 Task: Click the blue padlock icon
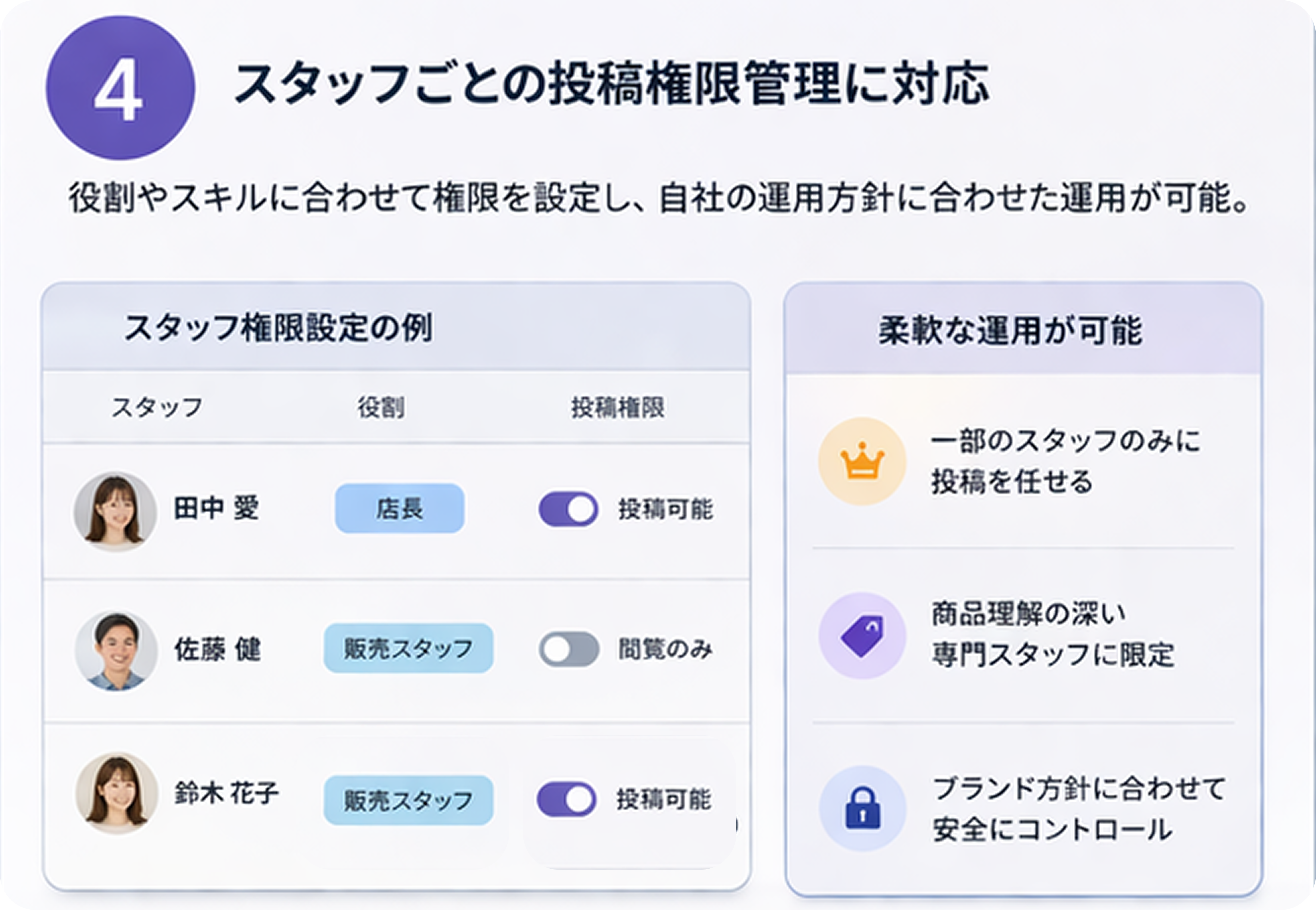point(862,808)
